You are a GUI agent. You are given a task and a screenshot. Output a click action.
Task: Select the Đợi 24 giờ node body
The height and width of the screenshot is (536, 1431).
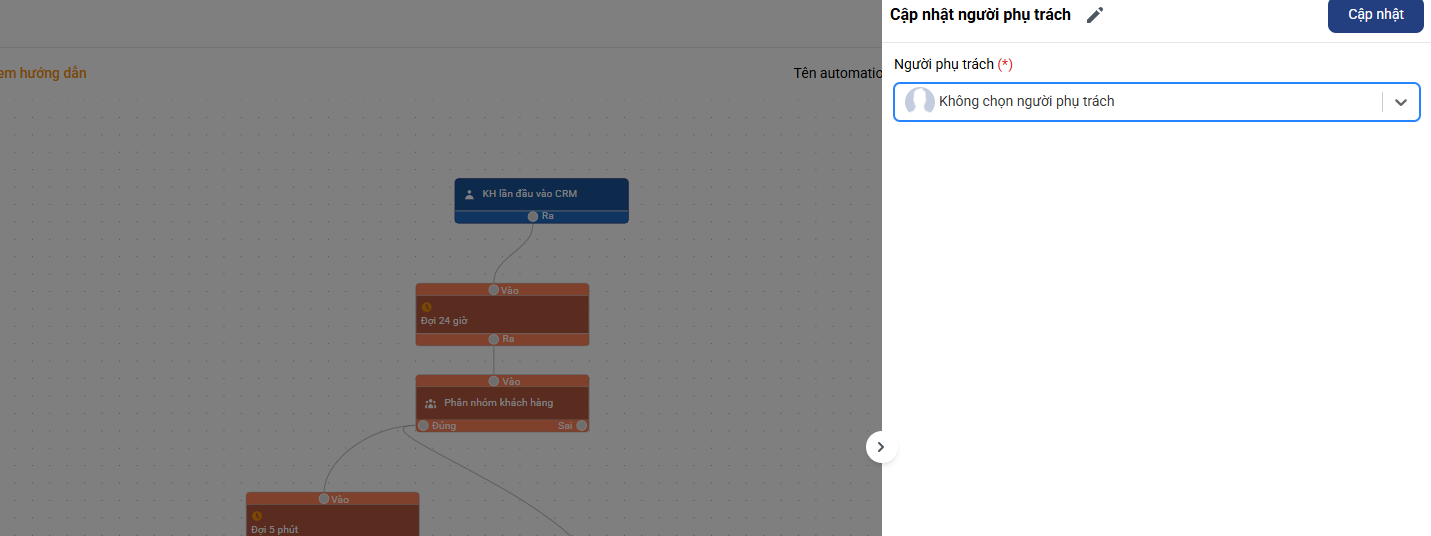point(502,316)
